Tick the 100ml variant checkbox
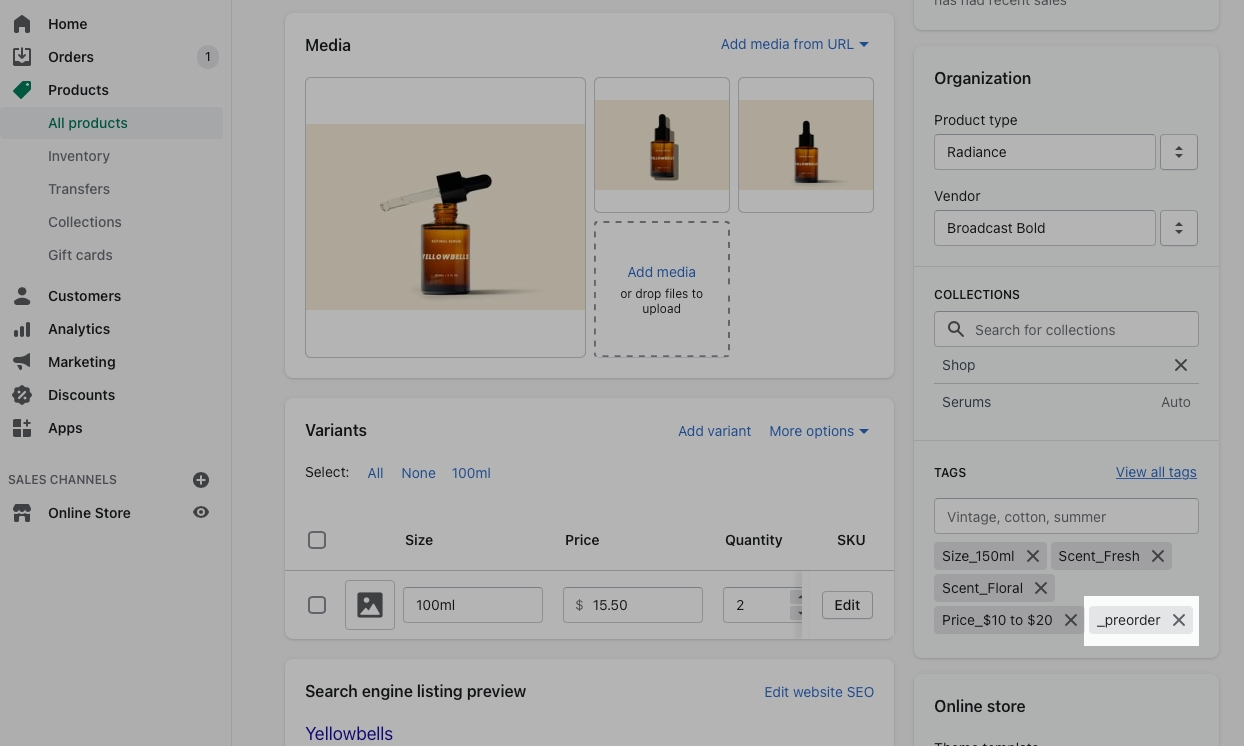1244x746 pixels. pos(317,605)
